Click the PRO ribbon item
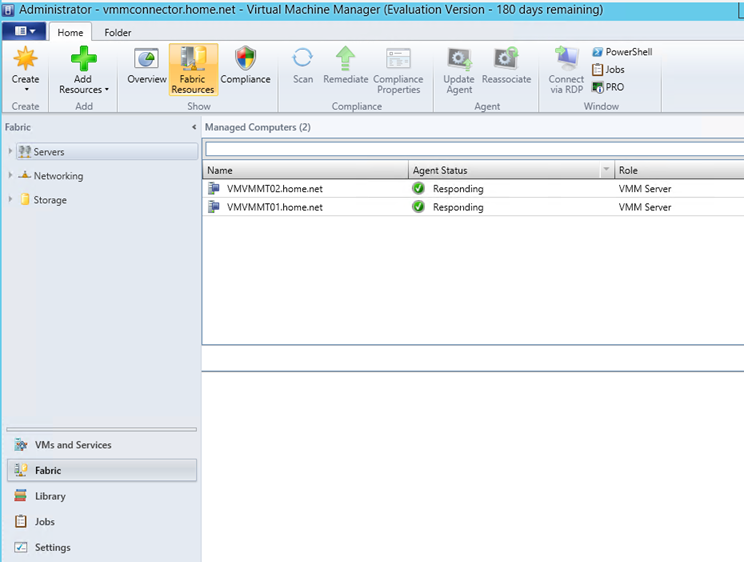This screenshot has width=744, height=562. coord(608,87)
